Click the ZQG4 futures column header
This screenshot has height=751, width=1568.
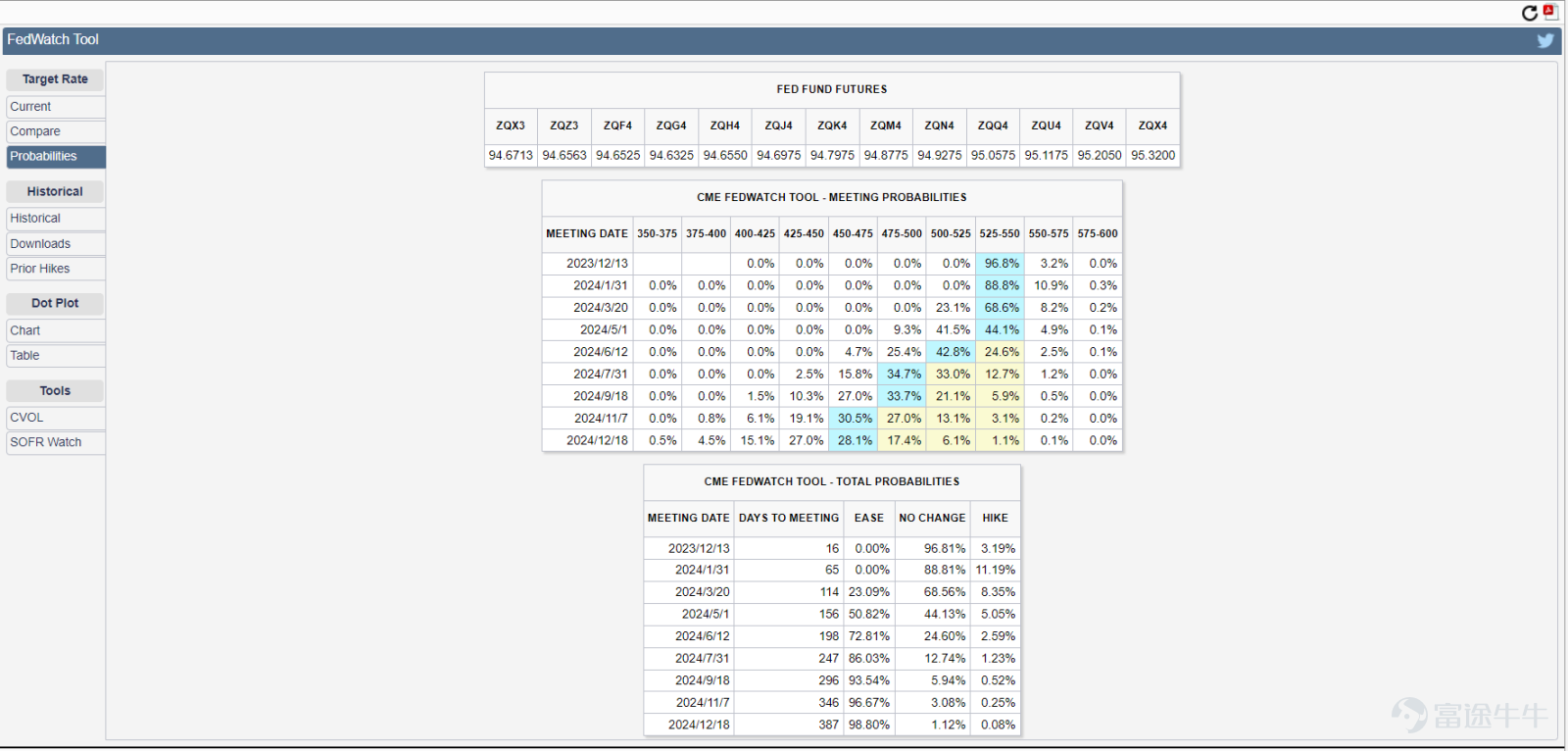click(671, 125)
